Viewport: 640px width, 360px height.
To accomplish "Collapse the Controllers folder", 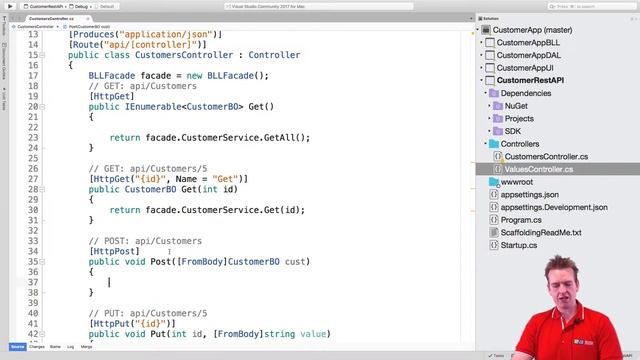I will click(x=486, y=144).
